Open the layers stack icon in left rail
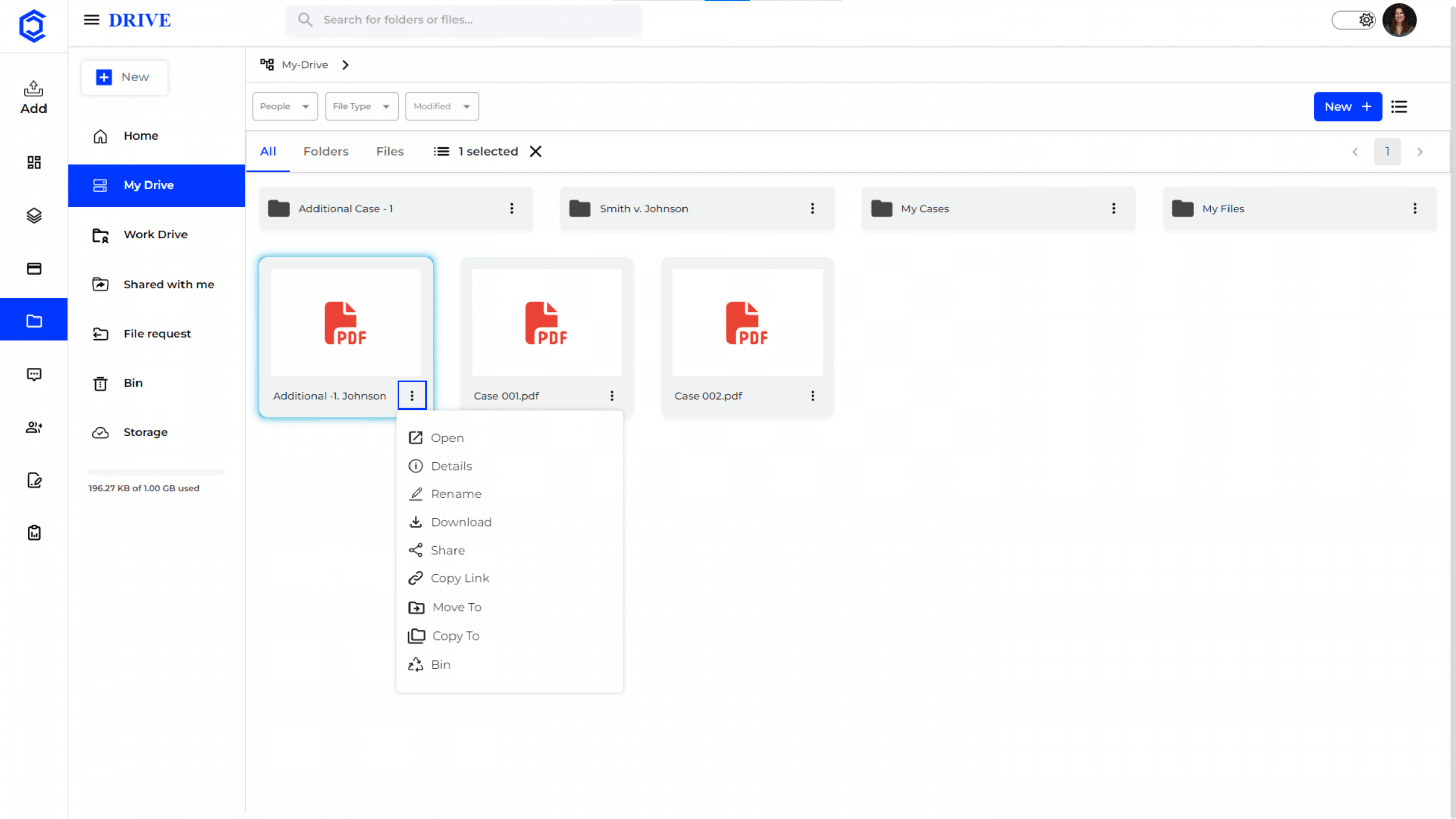 tap(34, 215)
